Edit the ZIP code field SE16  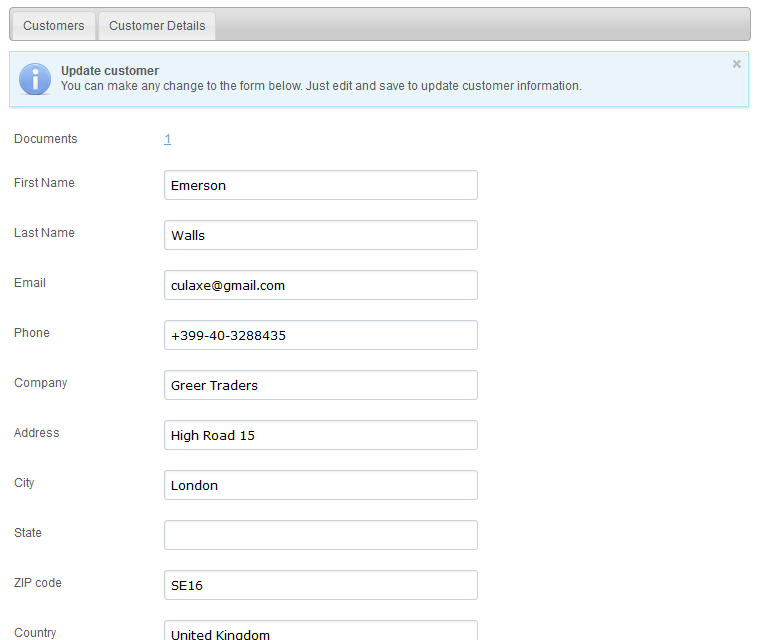321,585
